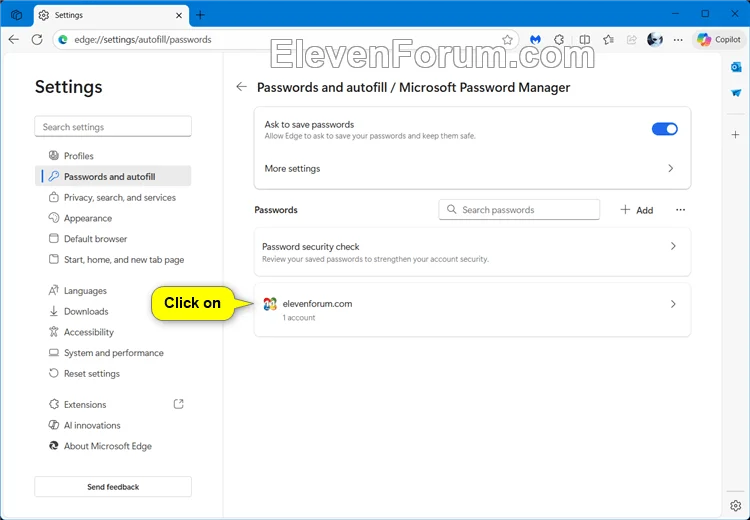The height and width of the screenshot is (520, 750).
Task: Toggle Ask to save passwords switch
Action: click(664, 129)
